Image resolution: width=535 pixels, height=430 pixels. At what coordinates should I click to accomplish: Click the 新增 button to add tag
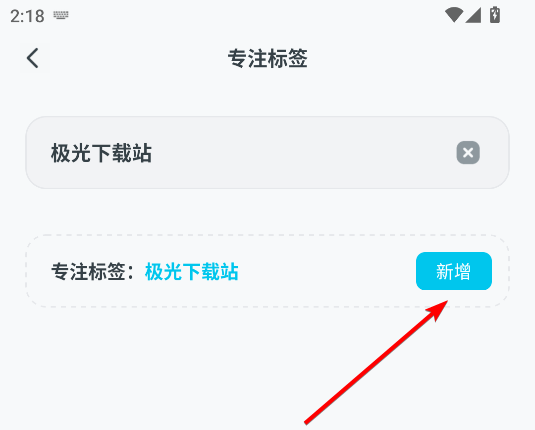pos(454,271)
